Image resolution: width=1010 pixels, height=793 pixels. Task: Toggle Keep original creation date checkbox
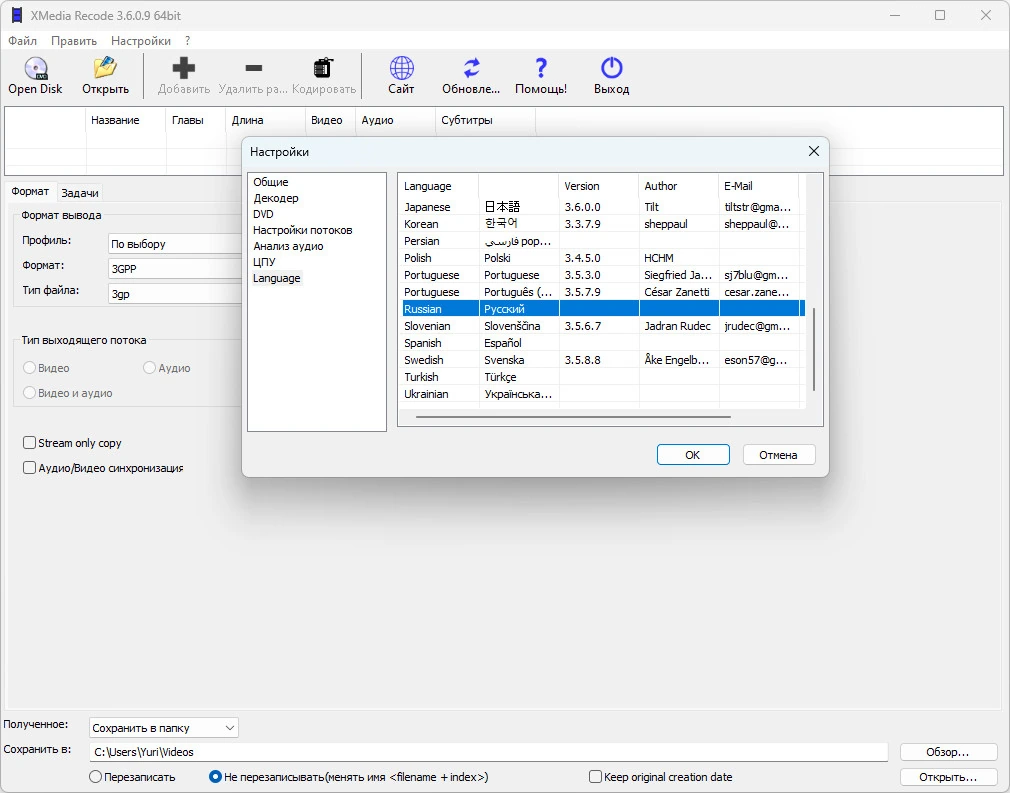pyautogui.click(x=596, y=777)
